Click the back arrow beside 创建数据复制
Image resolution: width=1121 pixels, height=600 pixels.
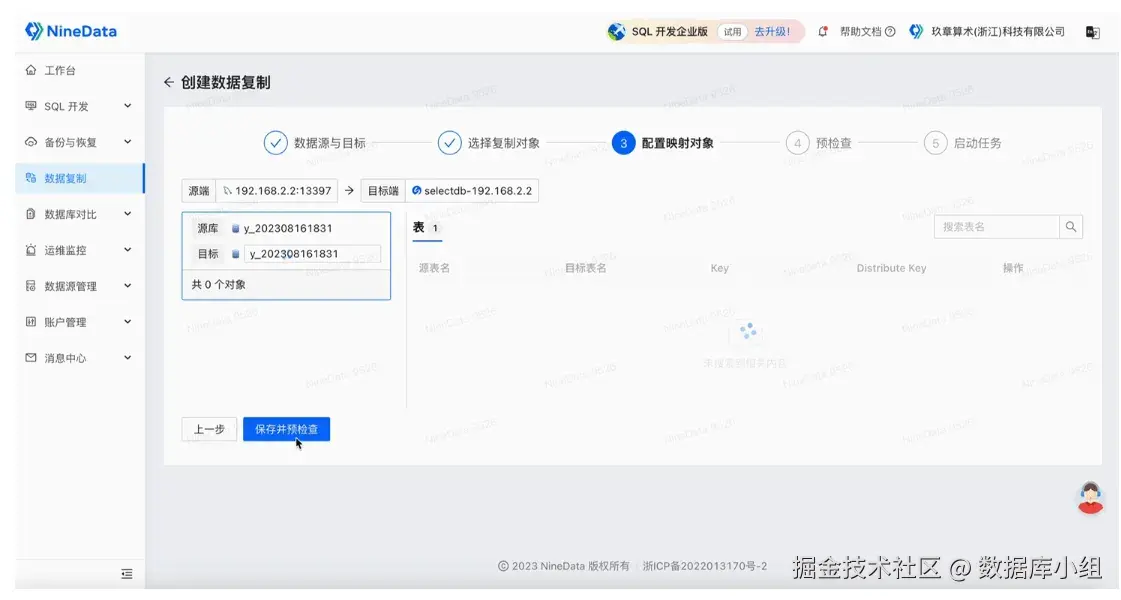(x=169, y=82)
